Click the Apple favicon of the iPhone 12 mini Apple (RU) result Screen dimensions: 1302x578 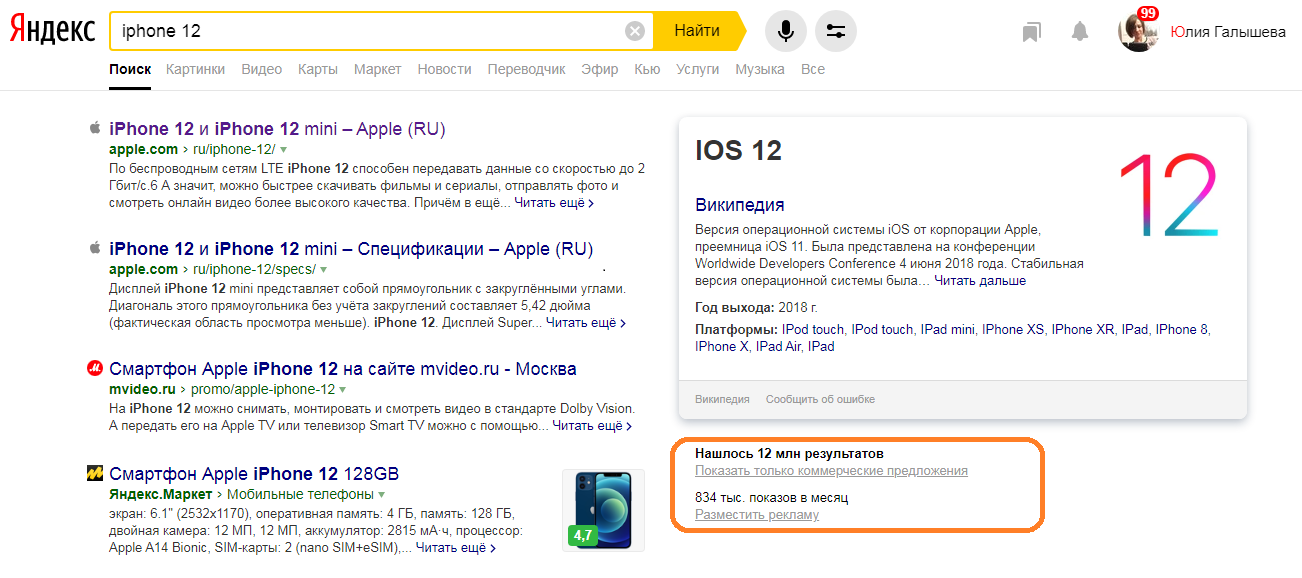point(95,128)
